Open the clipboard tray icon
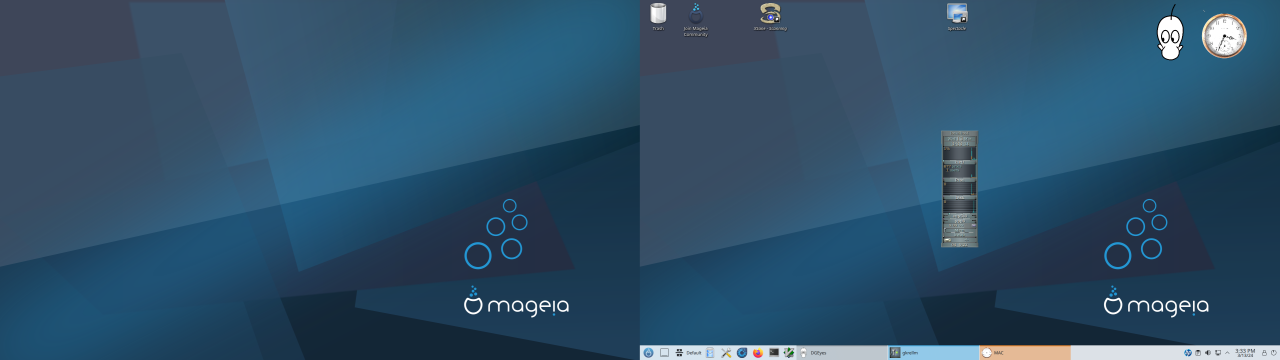This screenshot has width=1280, height=360. tap(1198, 353)
